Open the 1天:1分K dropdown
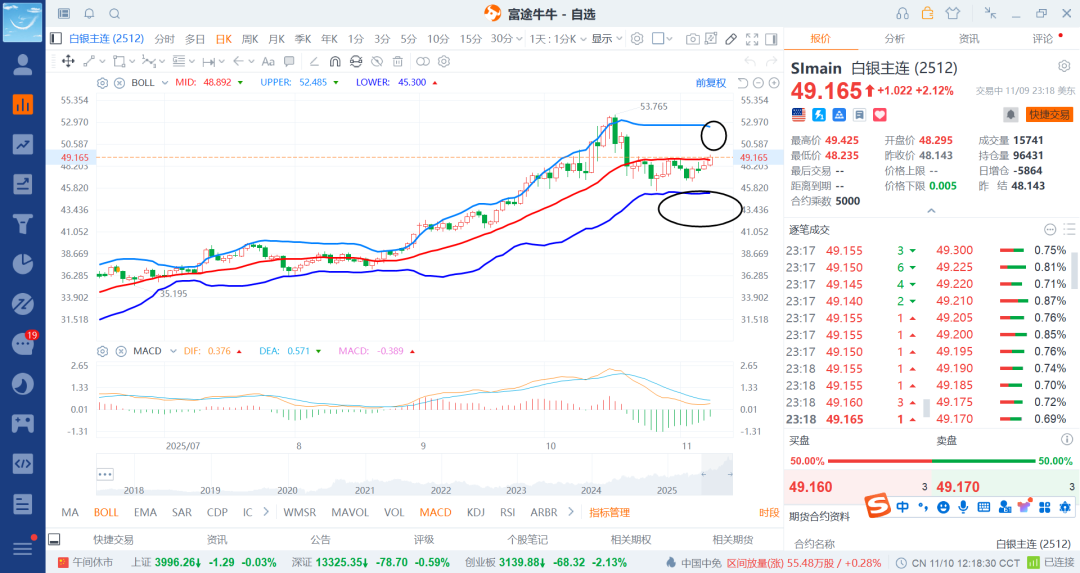 [558, 39]
